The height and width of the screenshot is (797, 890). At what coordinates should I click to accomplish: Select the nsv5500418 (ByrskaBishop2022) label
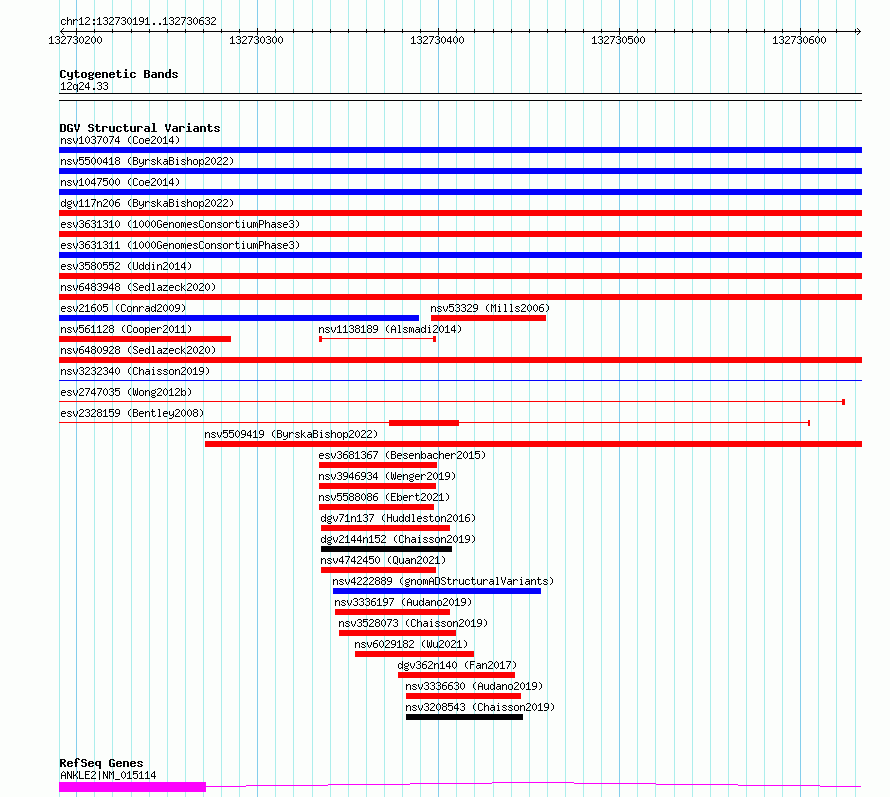pyautogui.click(x=147, y=161)
